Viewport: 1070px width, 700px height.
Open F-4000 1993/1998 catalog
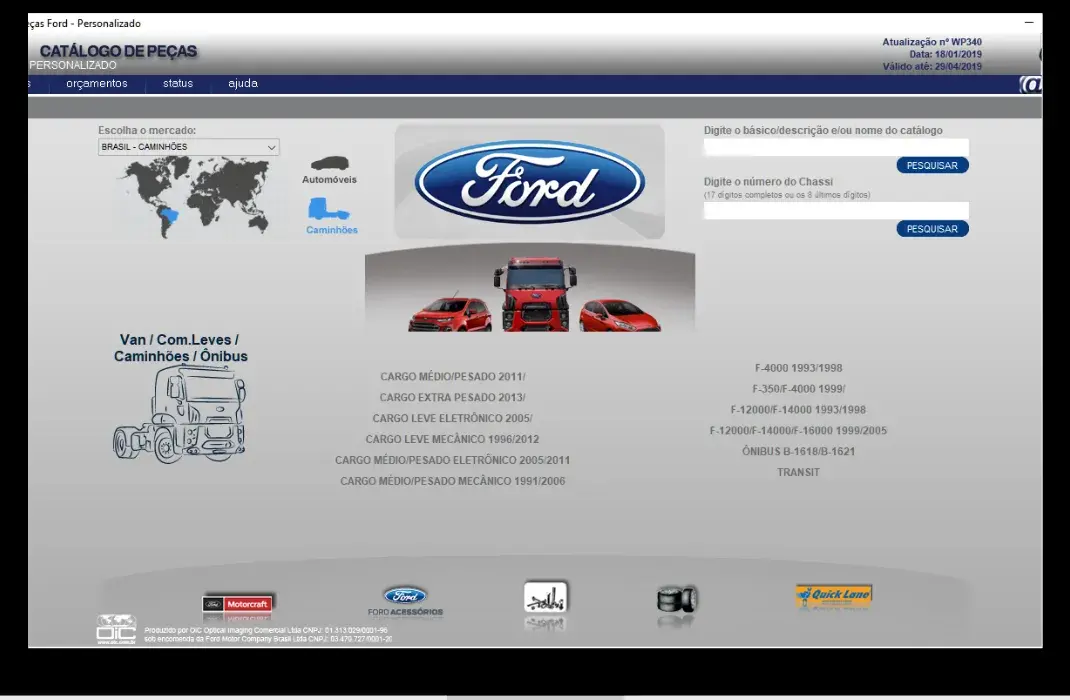[798, 368]
